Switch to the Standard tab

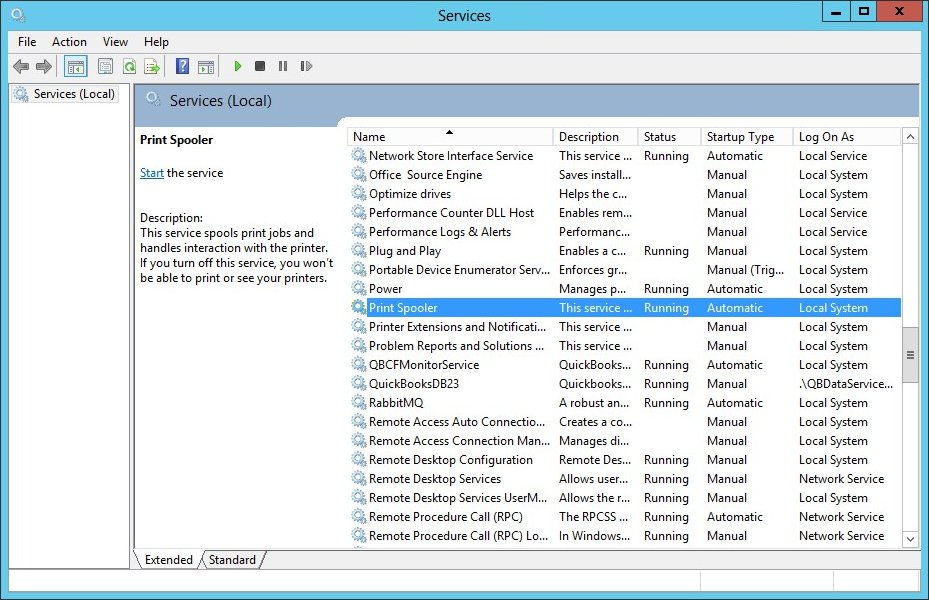pyautogui.click(x=231, y=560)
